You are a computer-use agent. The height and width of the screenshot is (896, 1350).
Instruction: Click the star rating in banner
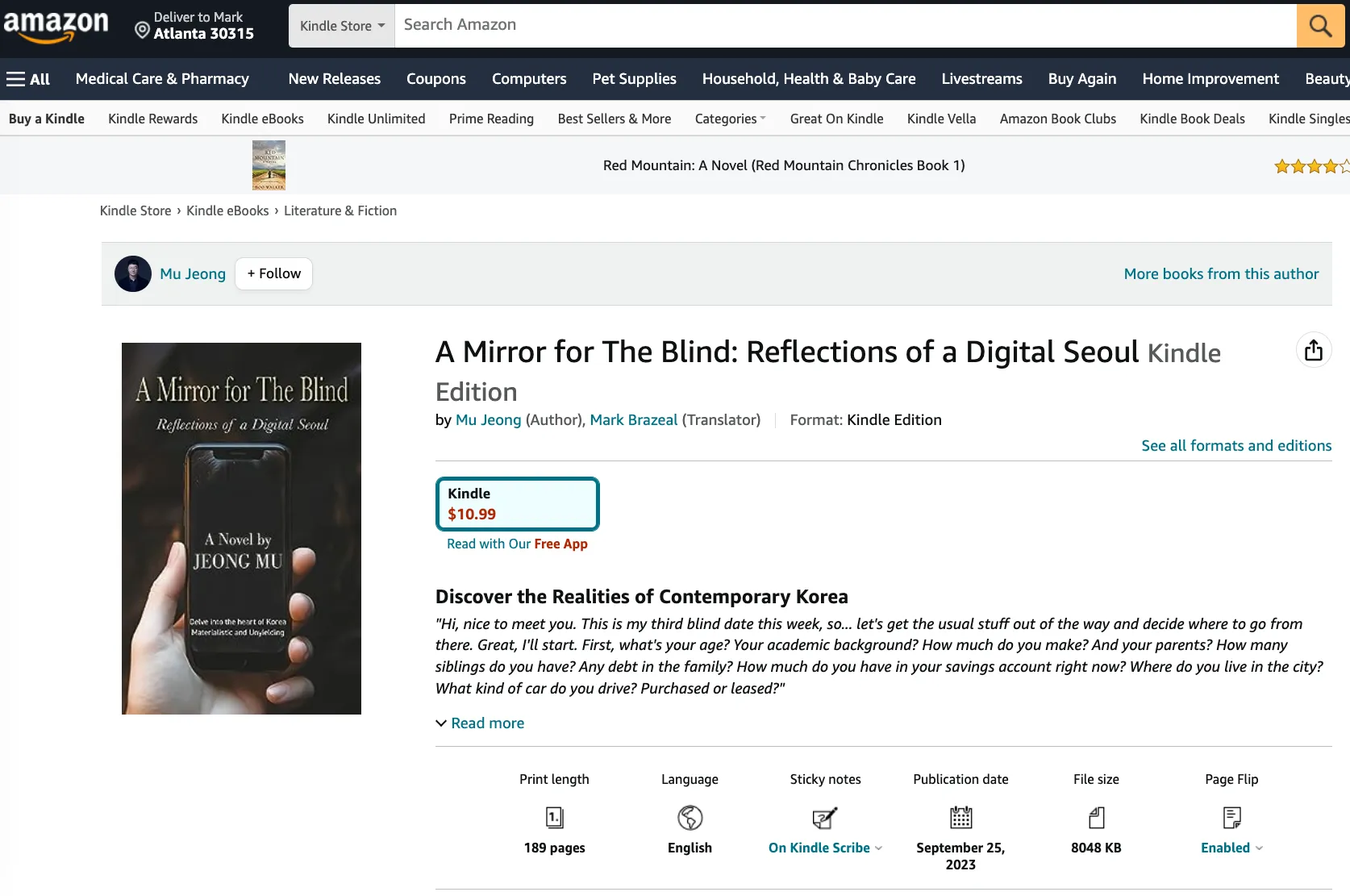pyautogui.click(x=1311, y=166)
